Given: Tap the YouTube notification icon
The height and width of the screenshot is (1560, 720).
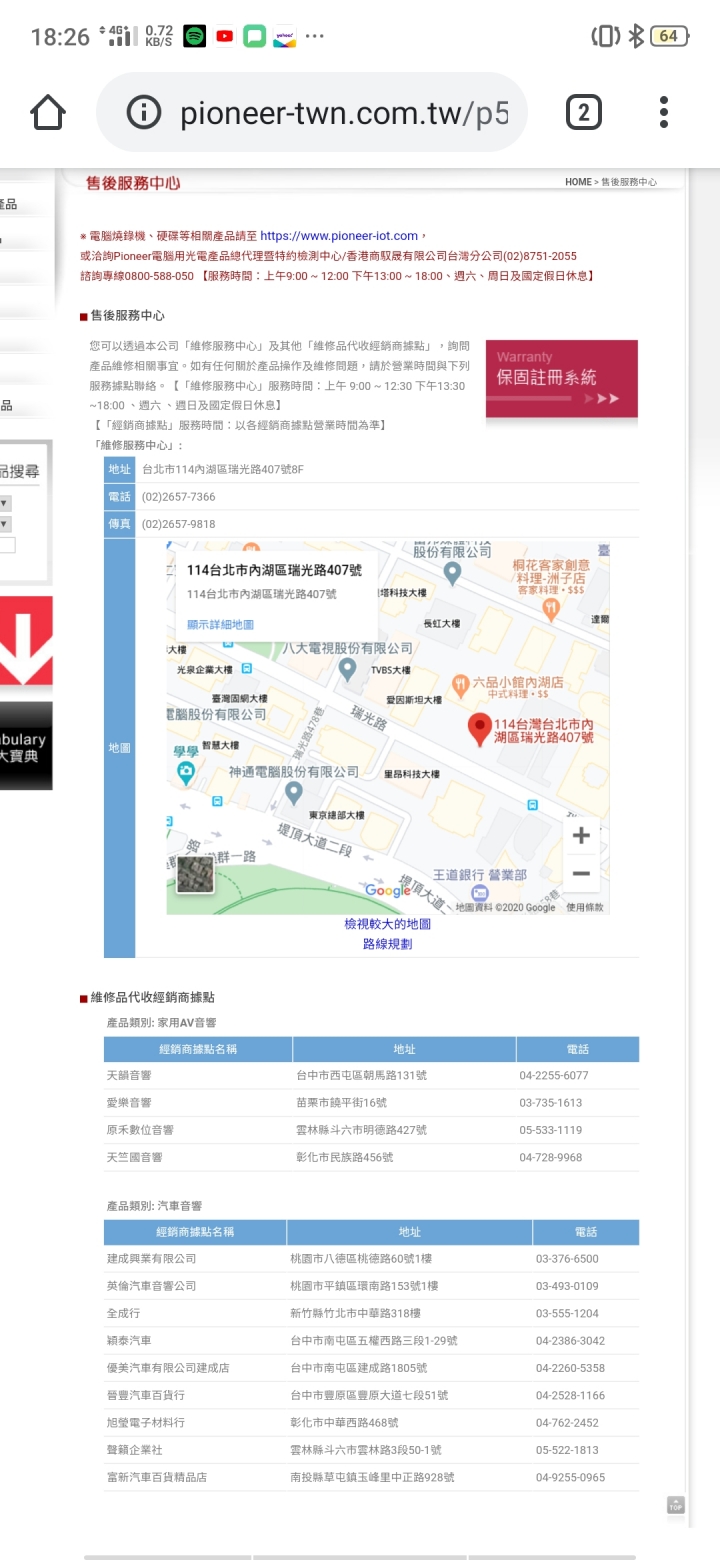Looking at the screenshot, I should click(x=225, y=37).
